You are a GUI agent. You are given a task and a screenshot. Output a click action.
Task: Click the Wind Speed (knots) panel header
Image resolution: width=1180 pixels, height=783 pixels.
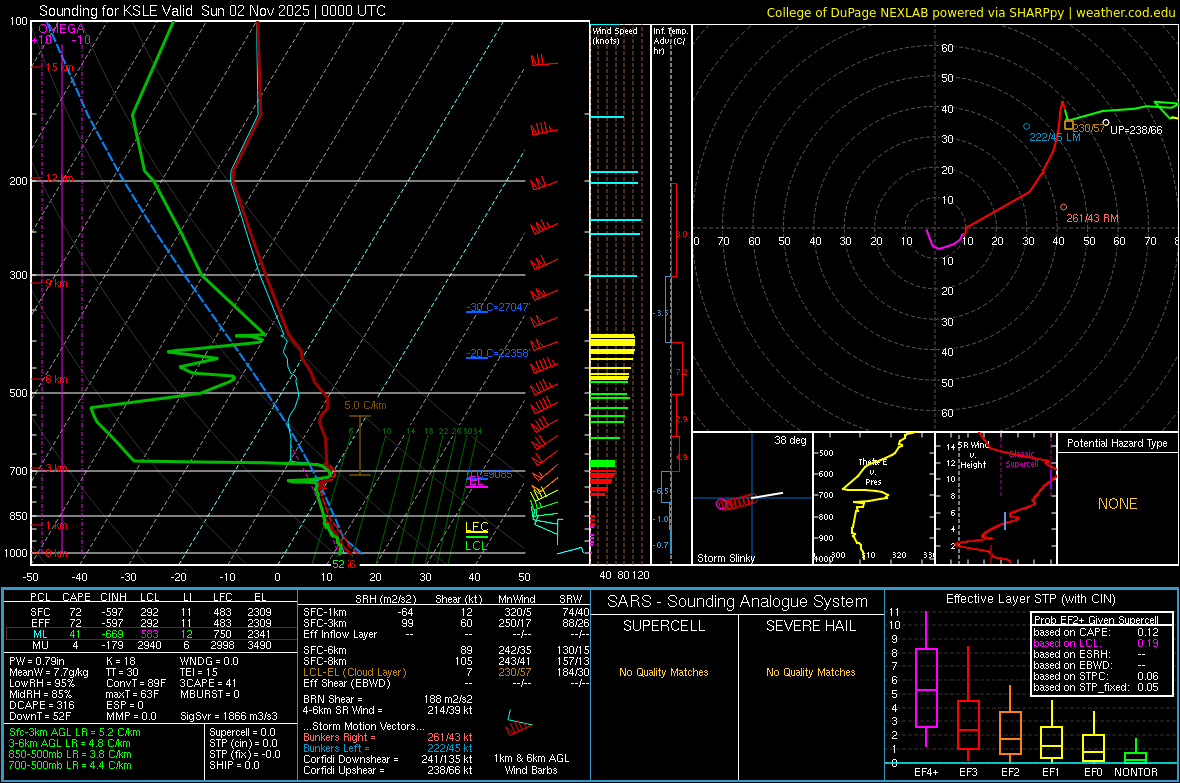(x=615, y=36)
